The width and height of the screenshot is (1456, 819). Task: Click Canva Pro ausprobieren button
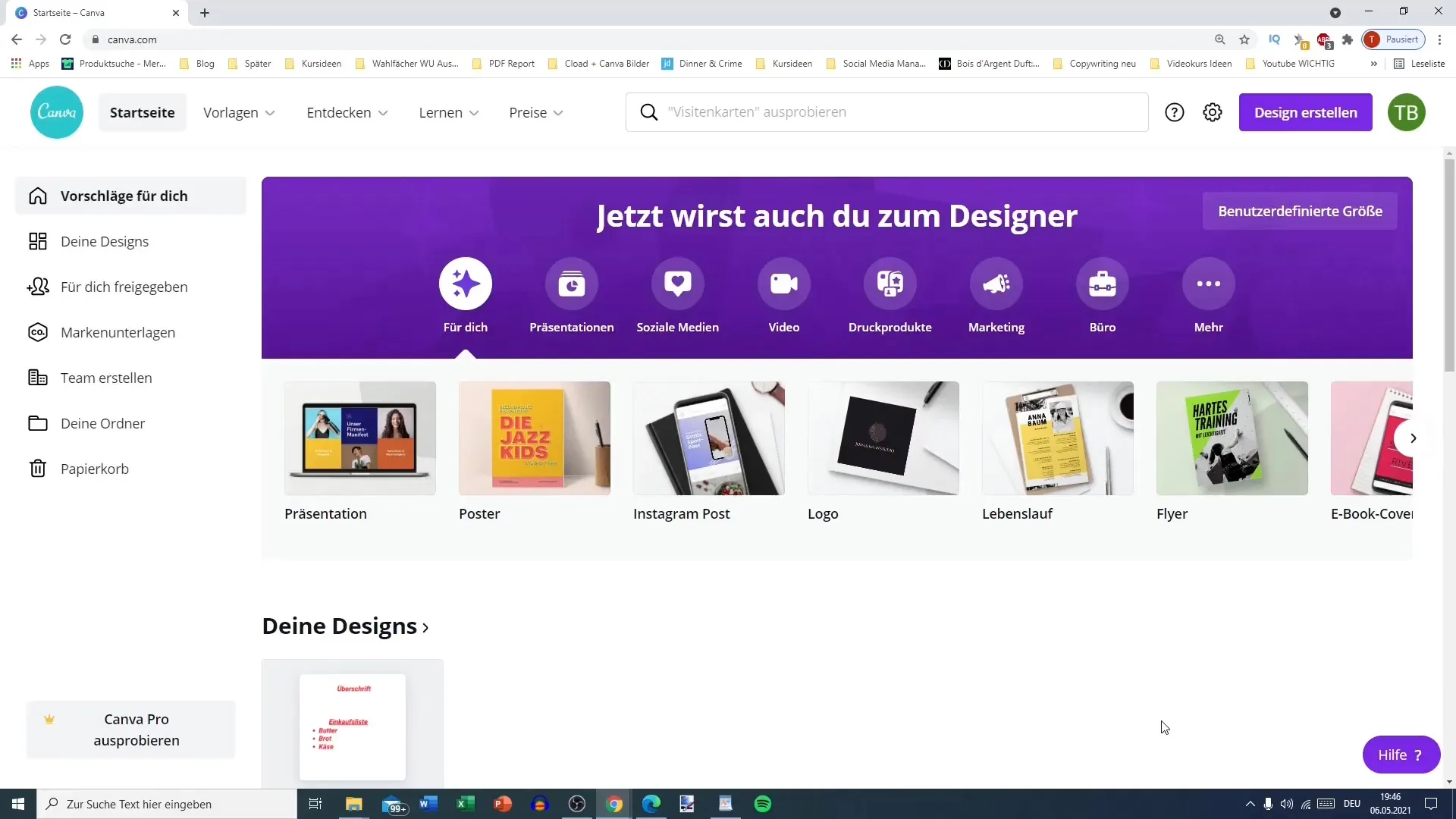(130, 730)
